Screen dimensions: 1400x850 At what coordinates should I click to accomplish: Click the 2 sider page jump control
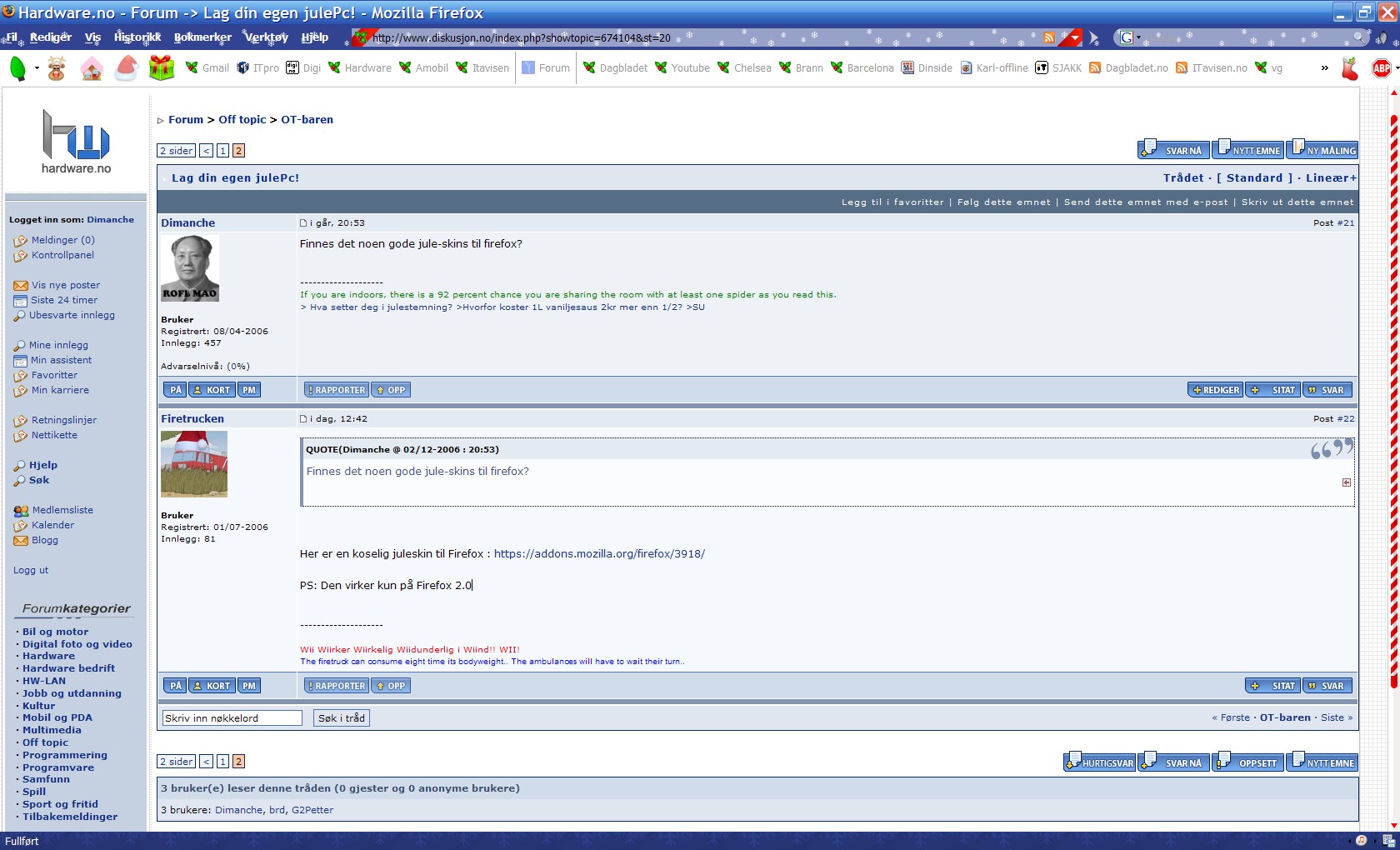coord(176,151)
